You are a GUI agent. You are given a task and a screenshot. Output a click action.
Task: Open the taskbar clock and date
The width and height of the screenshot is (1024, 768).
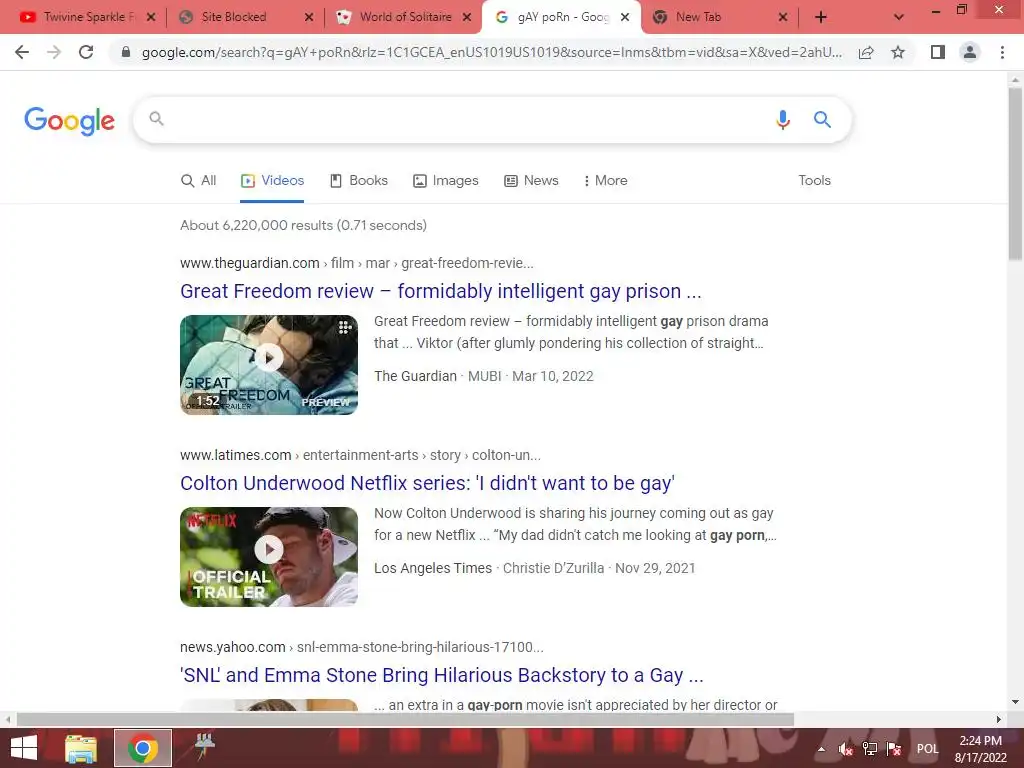click(980, 749)
